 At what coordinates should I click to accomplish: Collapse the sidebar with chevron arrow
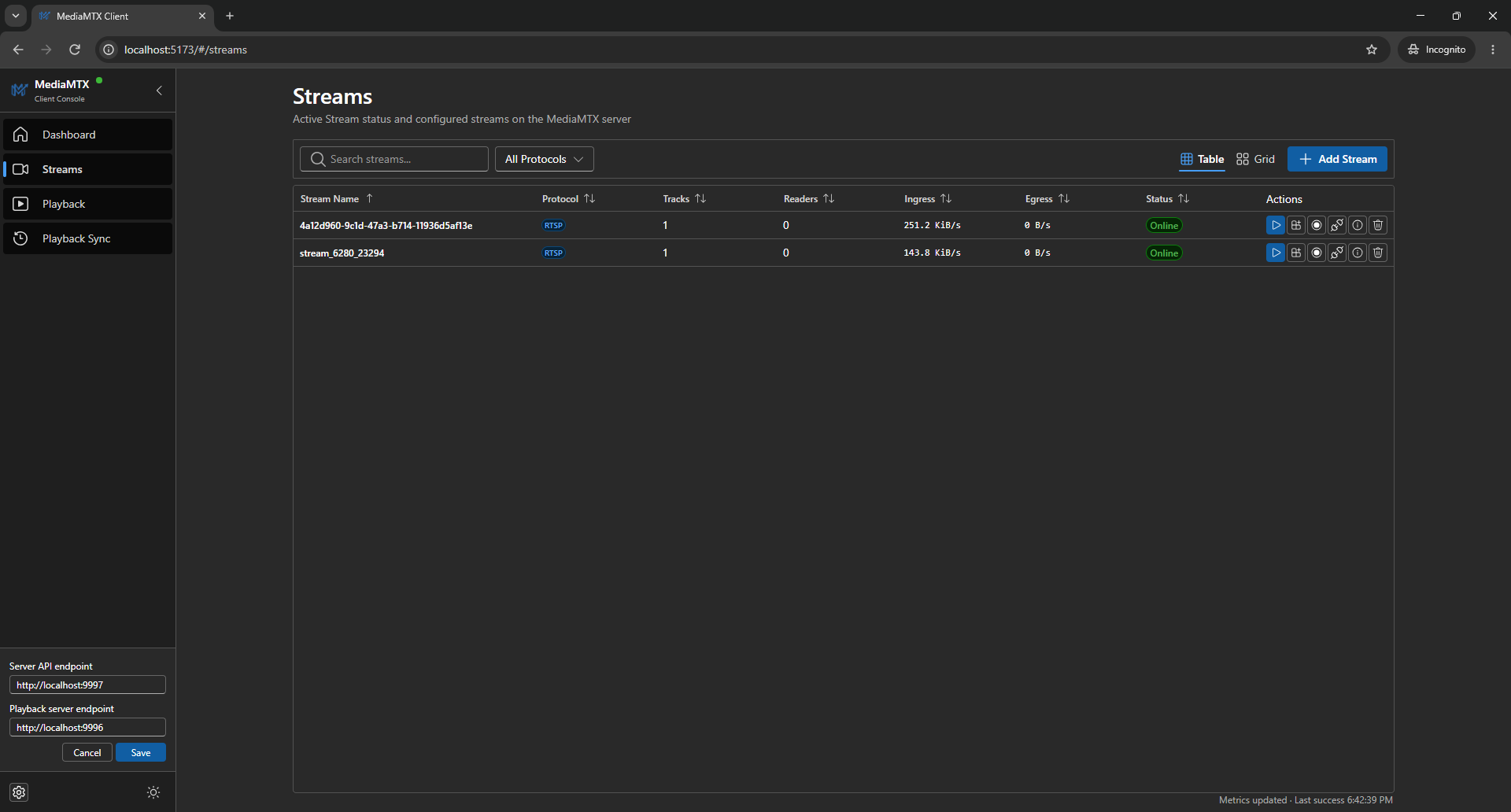[x=159, y=90]
